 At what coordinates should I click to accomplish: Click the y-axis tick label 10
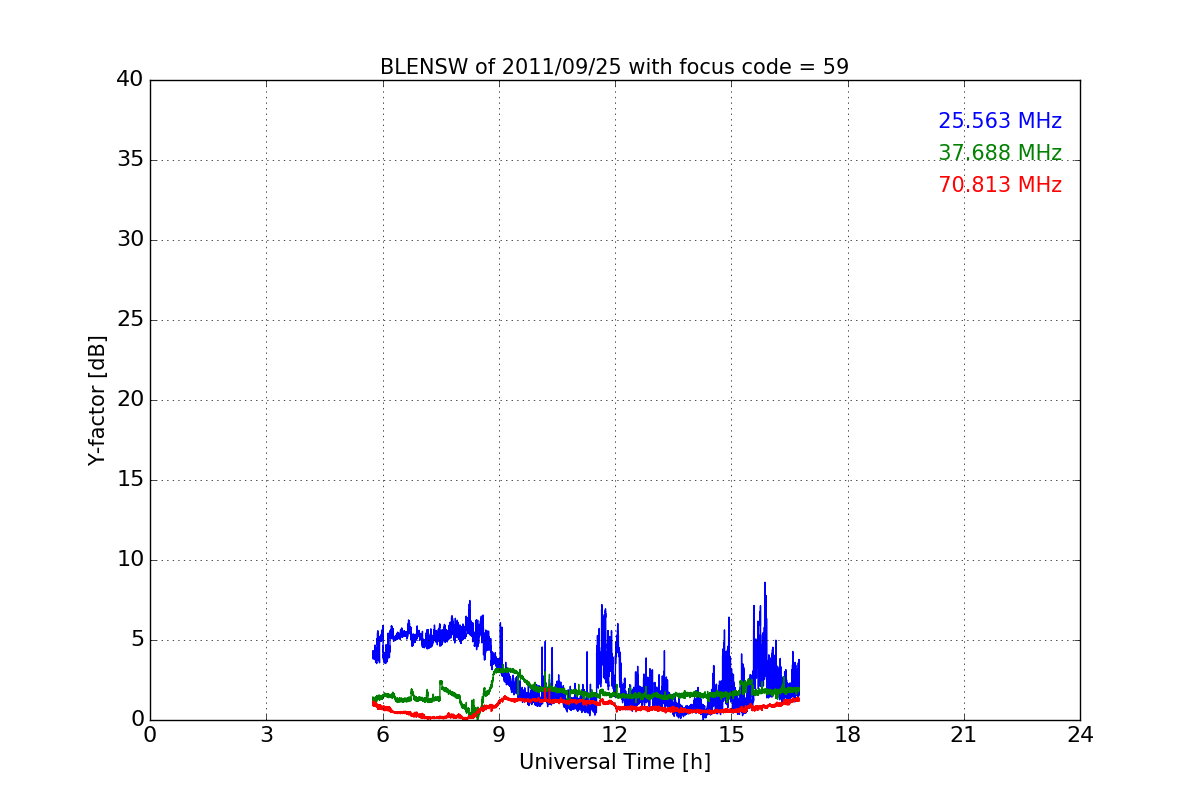[130, 560]
